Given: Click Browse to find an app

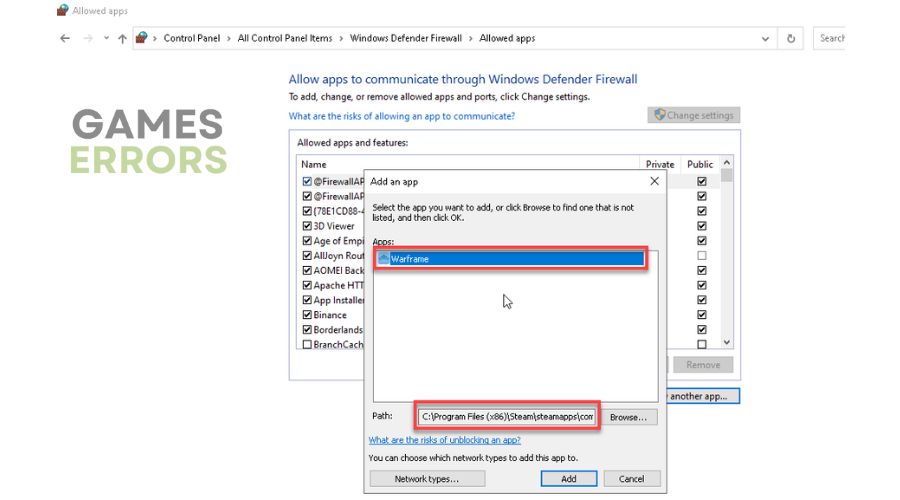Looking at the screenshot, I should [628, 417].
